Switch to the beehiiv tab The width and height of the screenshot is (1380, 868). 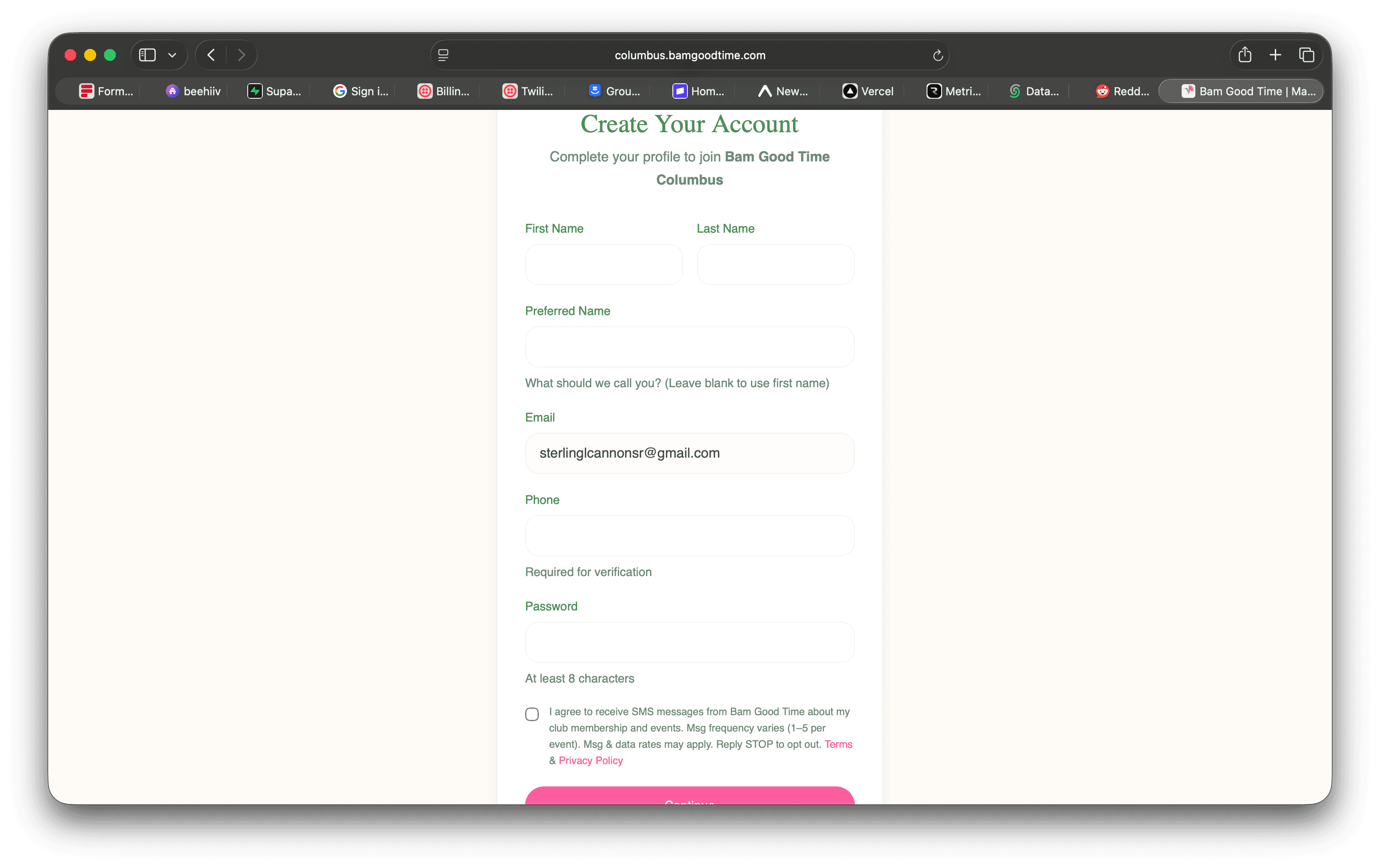pyautogui.click(x=193, y=91)
